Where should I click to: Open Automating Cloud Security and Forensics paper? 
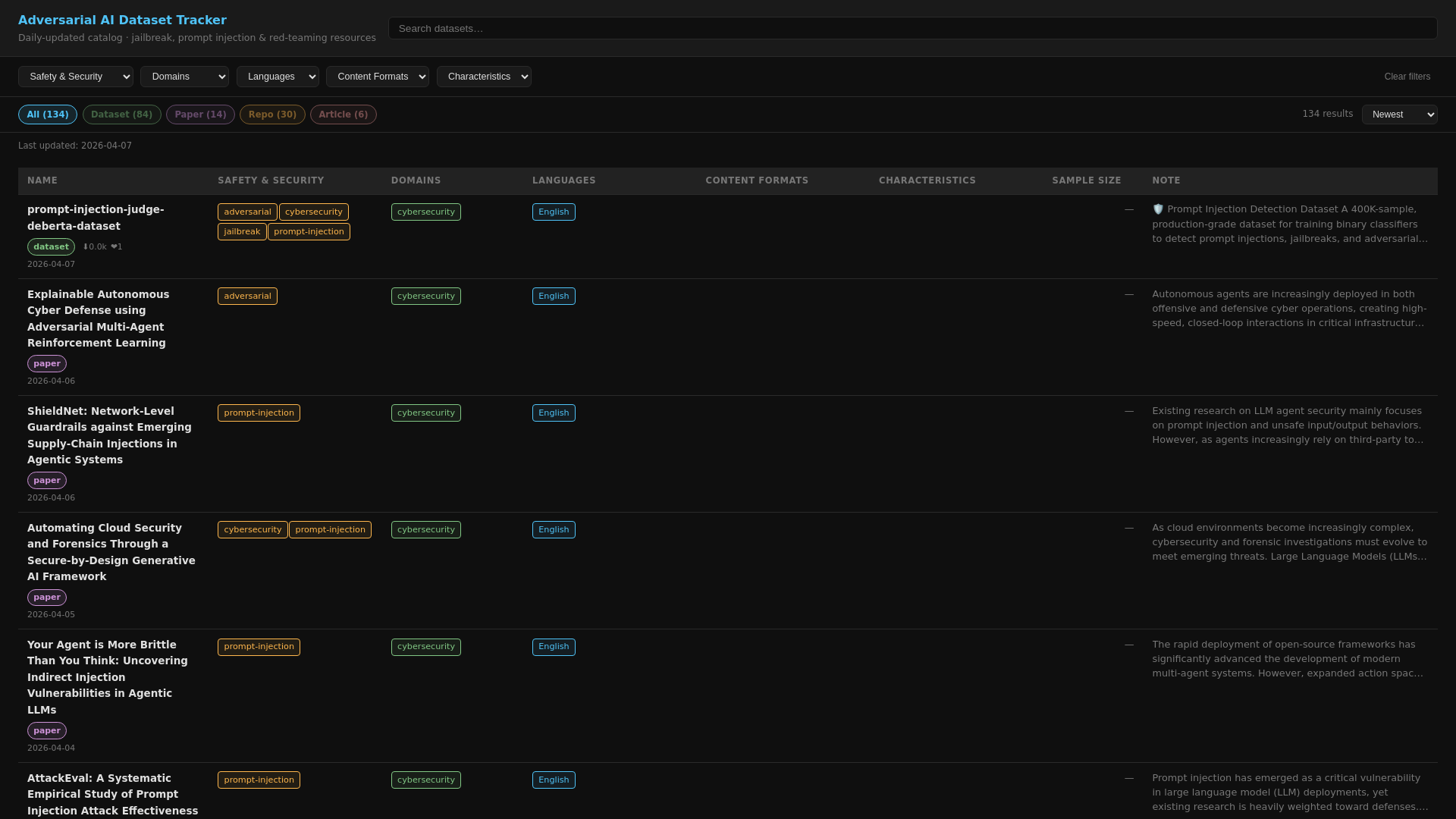pos(111,552)
